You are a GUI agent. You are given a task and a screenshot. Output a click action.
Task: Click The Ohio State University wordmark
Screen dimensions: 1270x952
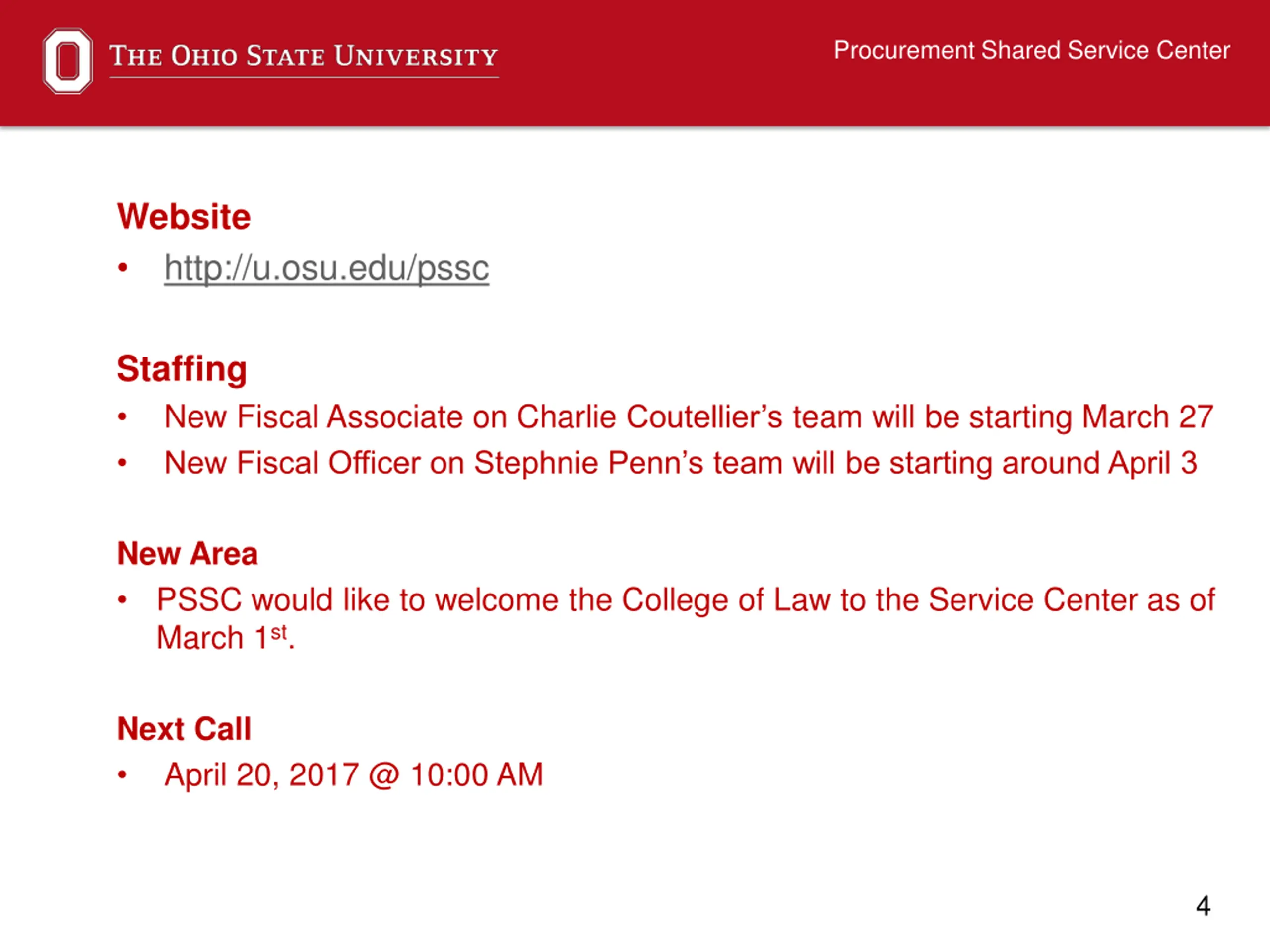[304, 57]
